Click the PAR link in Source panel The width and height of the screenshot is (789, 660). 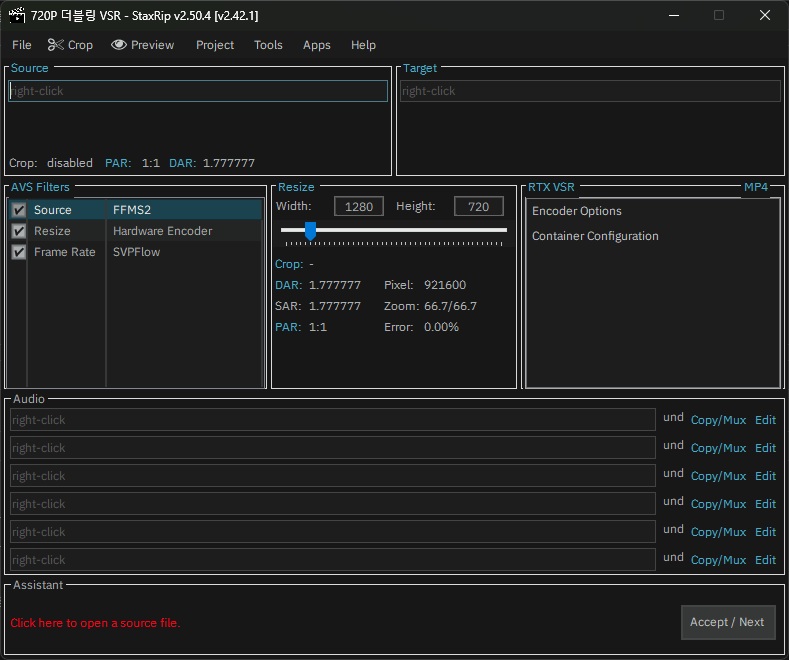118,163
